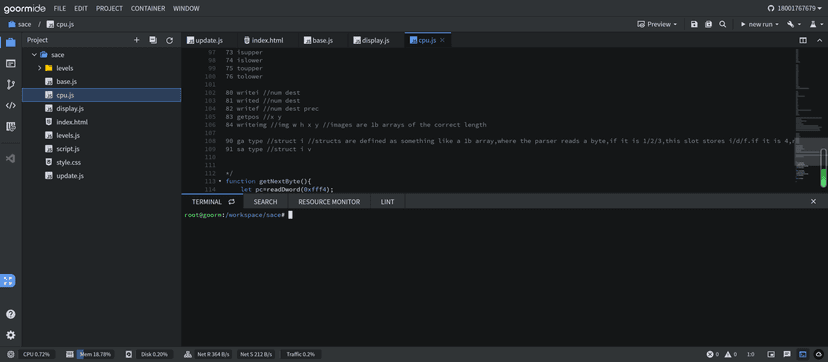
Task: Expand the levels folder
Action: tap(40, 68)
